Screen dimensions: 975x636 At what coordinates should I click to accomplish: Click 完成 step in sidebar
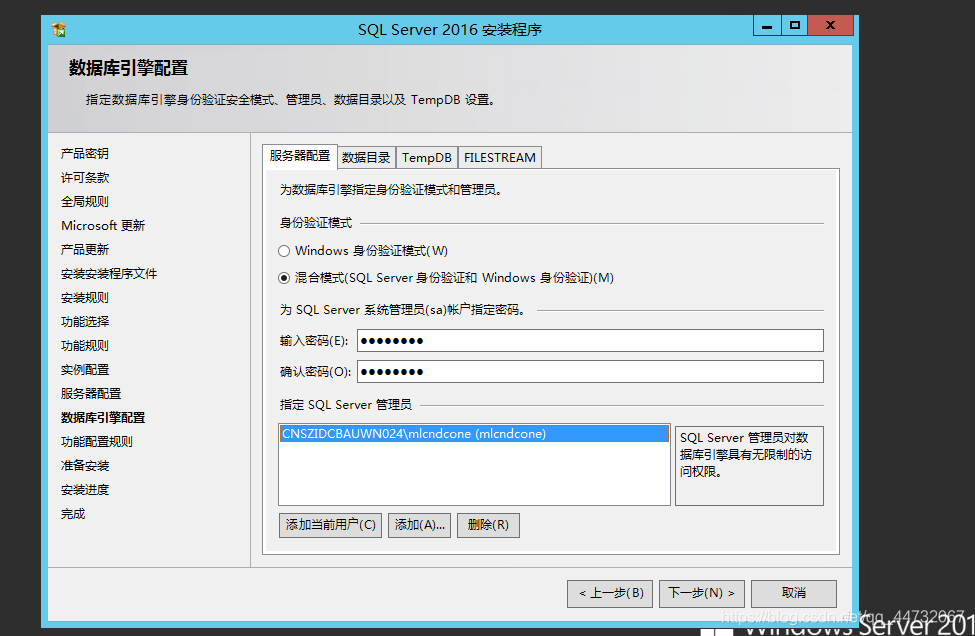tap(73, 514)
